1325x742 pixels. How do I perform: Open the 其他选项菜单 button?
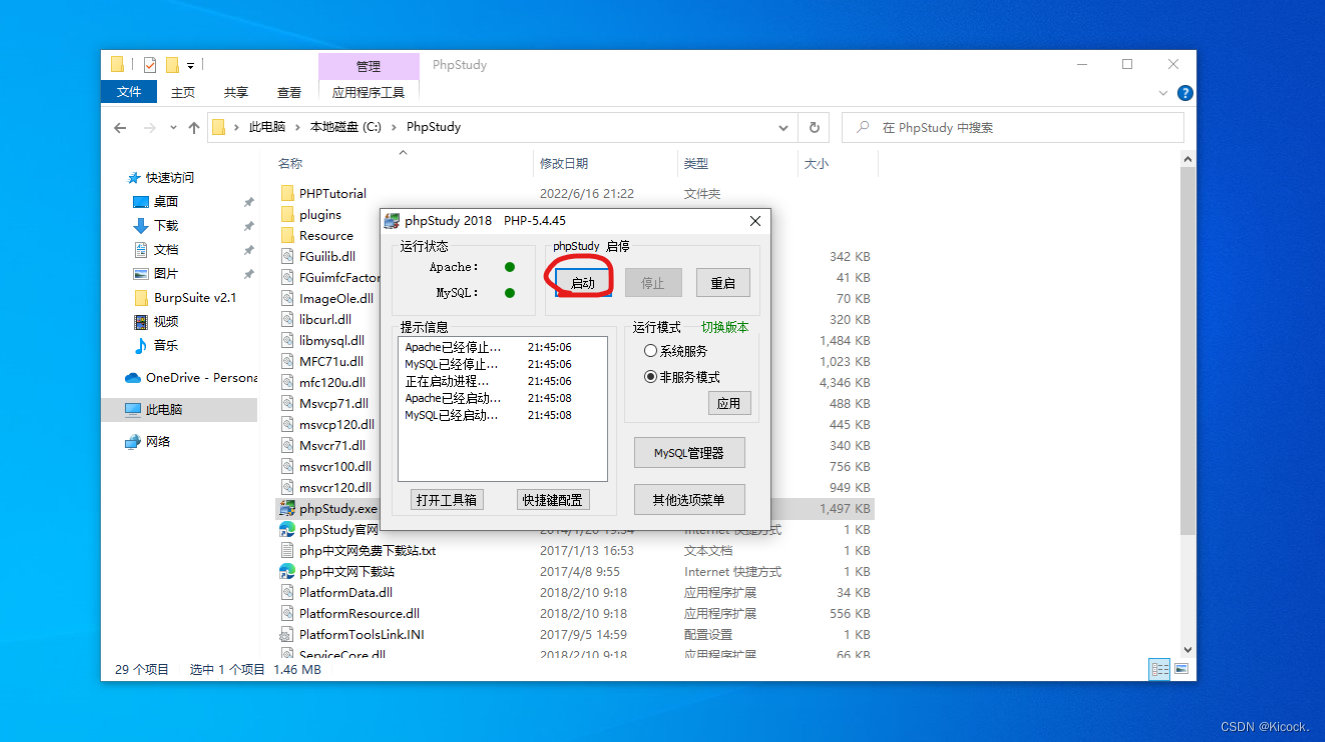tap(690, 499)
